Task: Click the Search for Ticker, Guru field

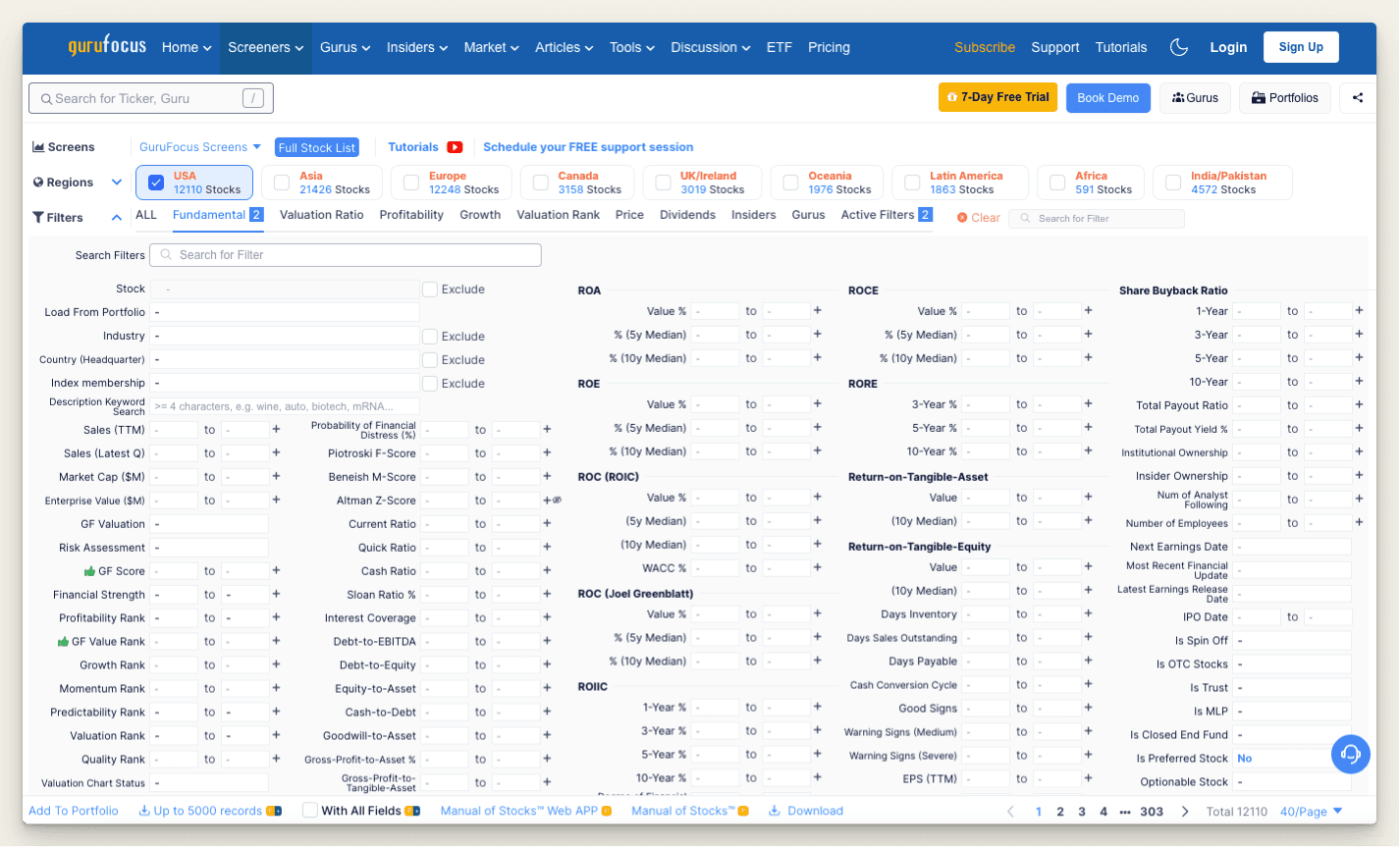Action: pyautogui.click(x=151, y=98)
